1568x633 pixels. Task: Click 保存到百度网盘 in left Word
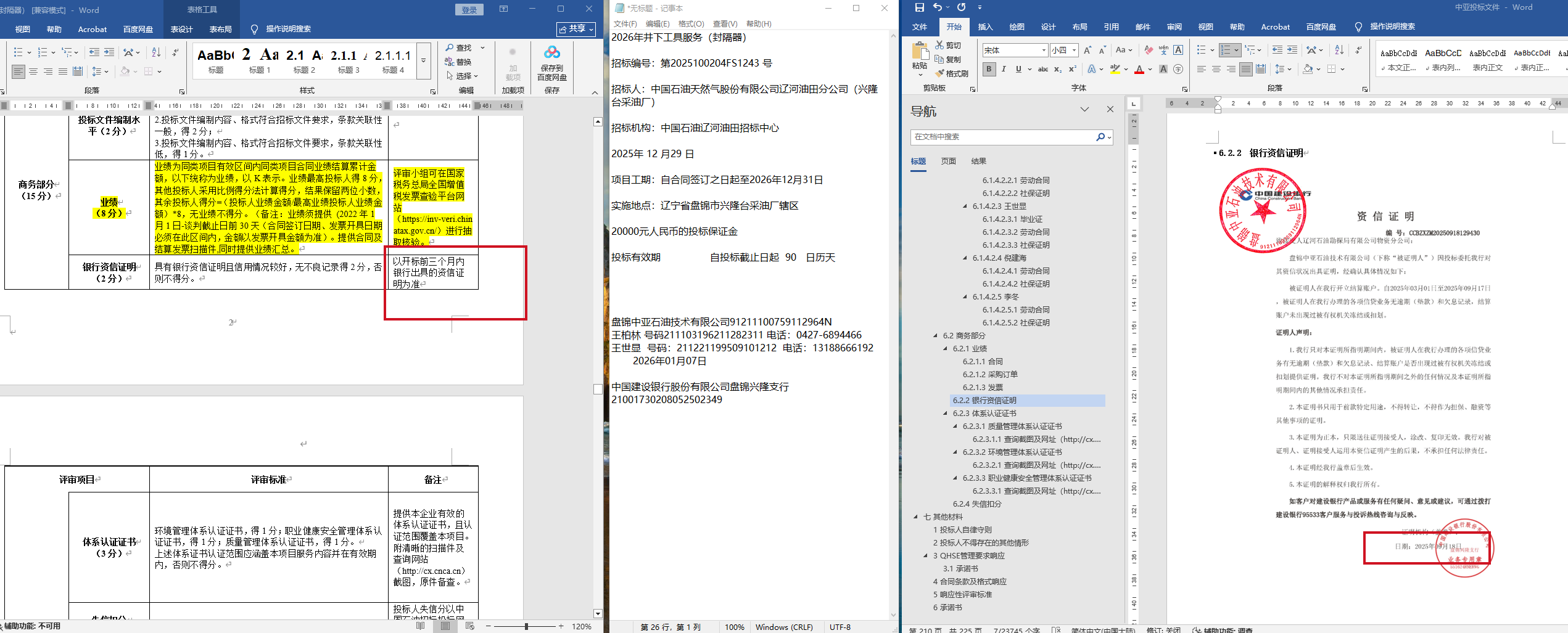(x=552, y=62)
